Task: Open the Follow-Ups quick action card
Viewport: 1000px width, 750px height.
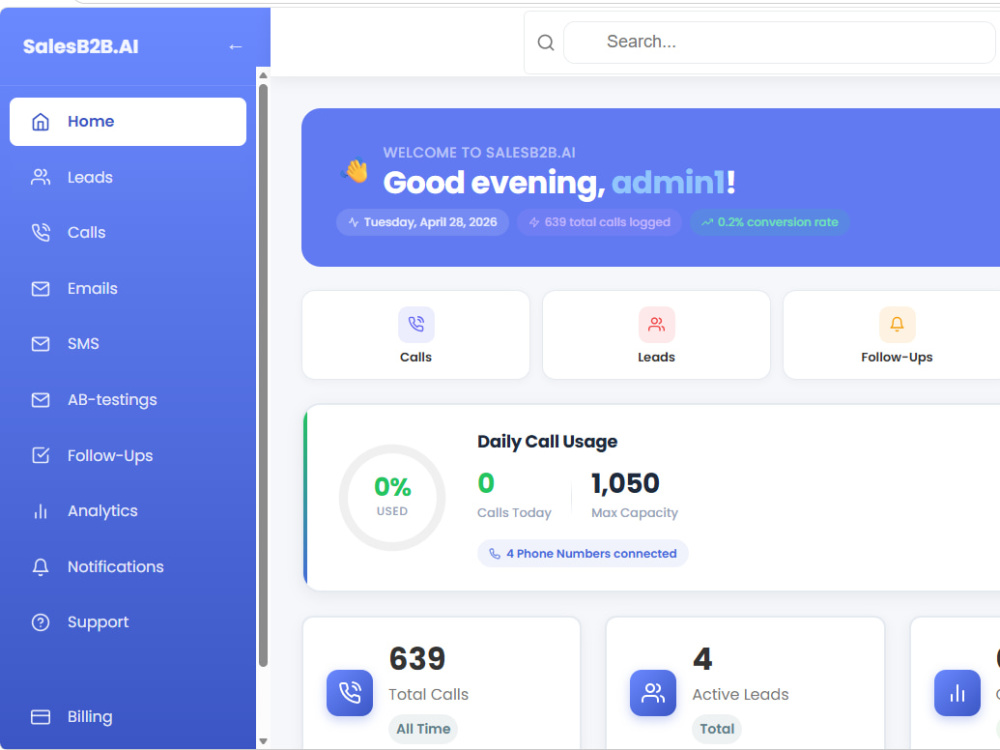Action: point(892,335)
